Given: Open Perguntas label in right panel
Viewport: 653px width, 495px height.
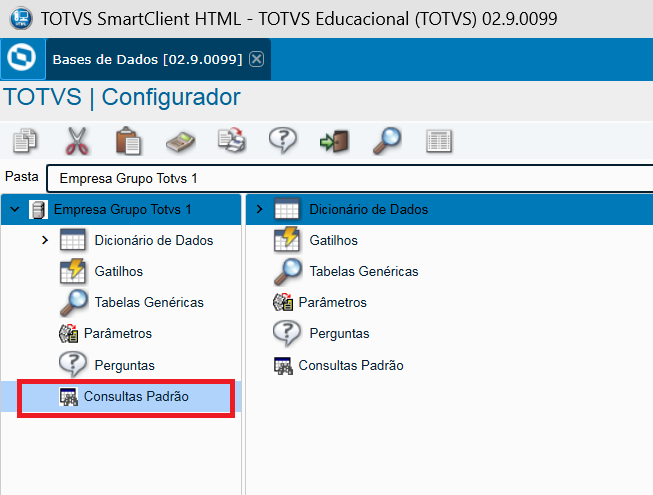Looking at the screenshot, I should 339,333.
